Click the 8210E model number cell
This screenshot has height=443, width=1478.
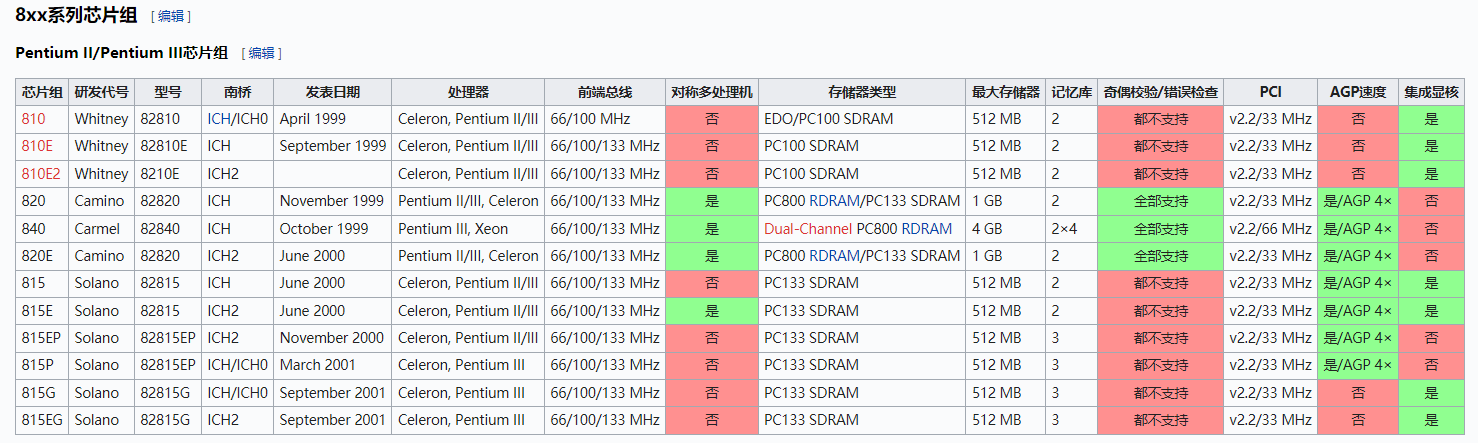tap(168, 173)
